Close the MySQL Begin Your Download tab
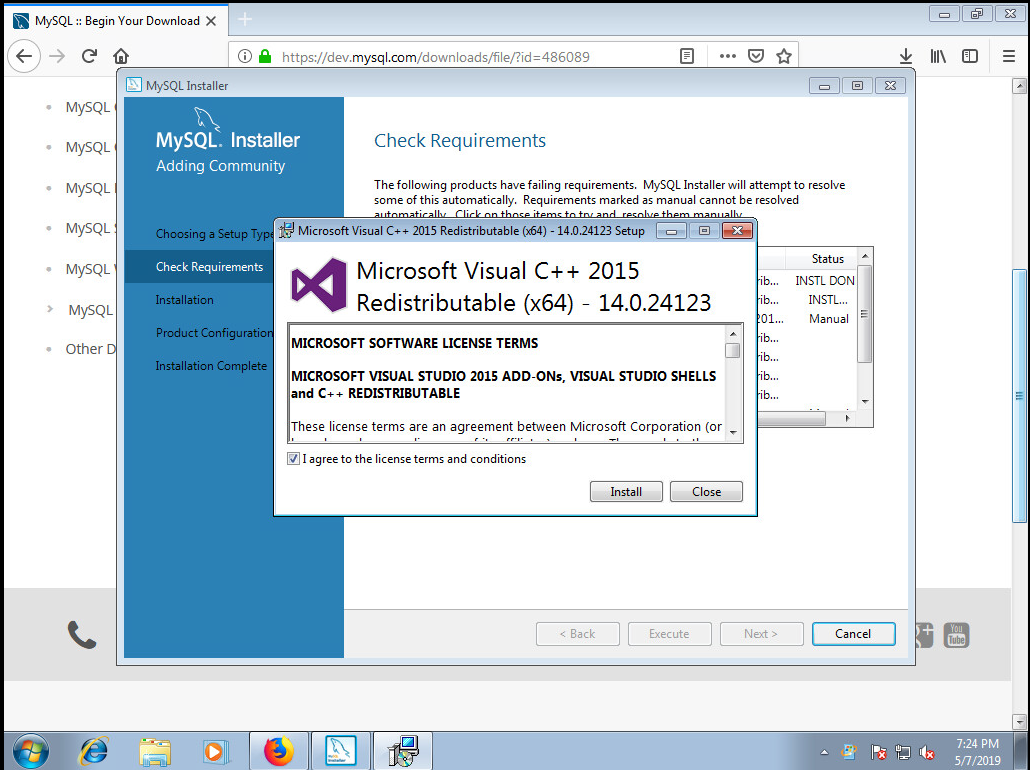Image resolution: width=1030 pixels, height=770 pixels. click(x=211, y=21)
